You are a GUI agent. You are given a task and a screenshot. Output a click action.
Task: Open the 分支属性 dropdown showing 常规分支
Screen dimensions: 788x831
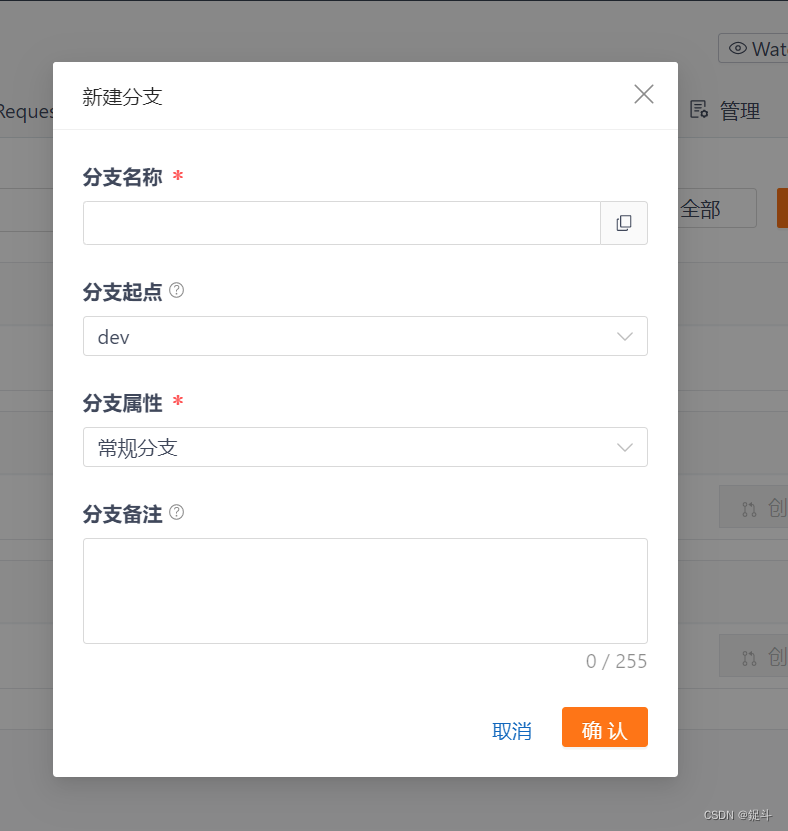coord(364,447)
